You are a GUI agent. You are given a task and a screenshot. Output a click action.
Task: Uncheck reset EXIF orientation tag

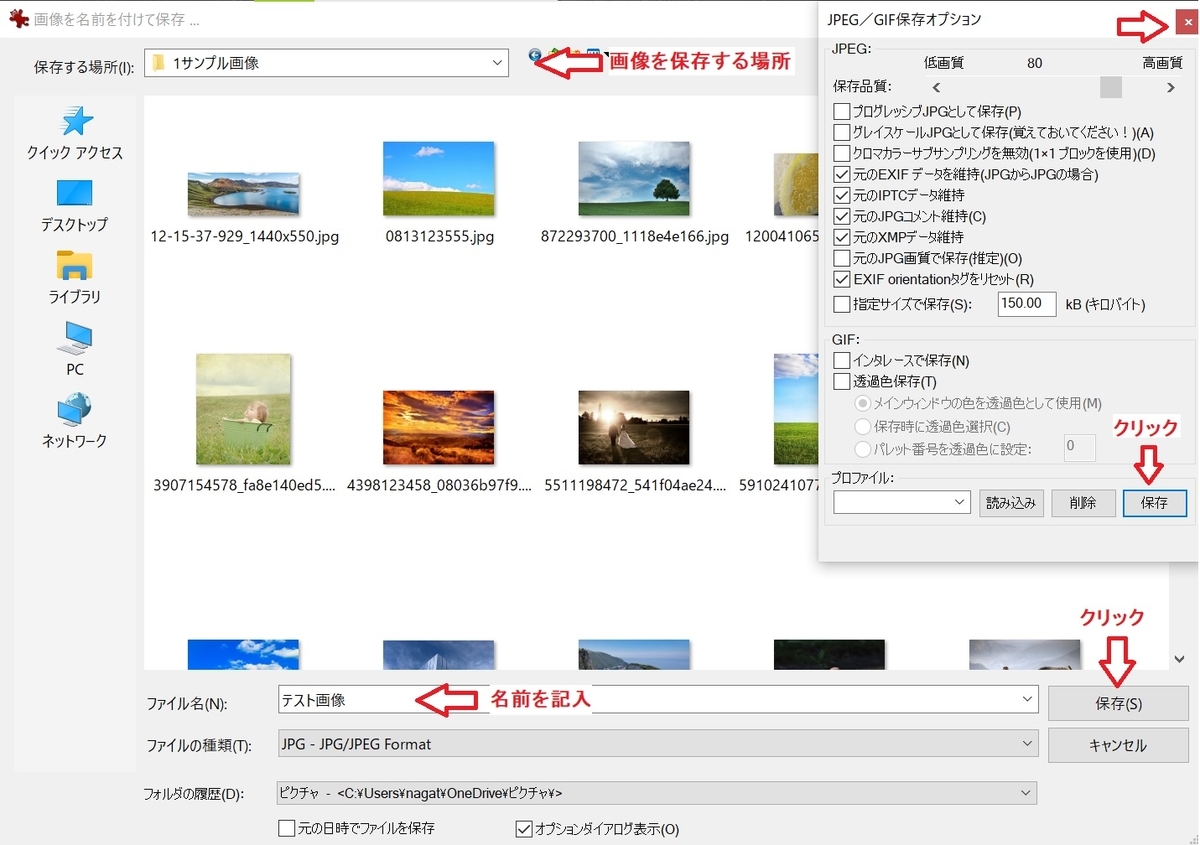click(842, 279)
